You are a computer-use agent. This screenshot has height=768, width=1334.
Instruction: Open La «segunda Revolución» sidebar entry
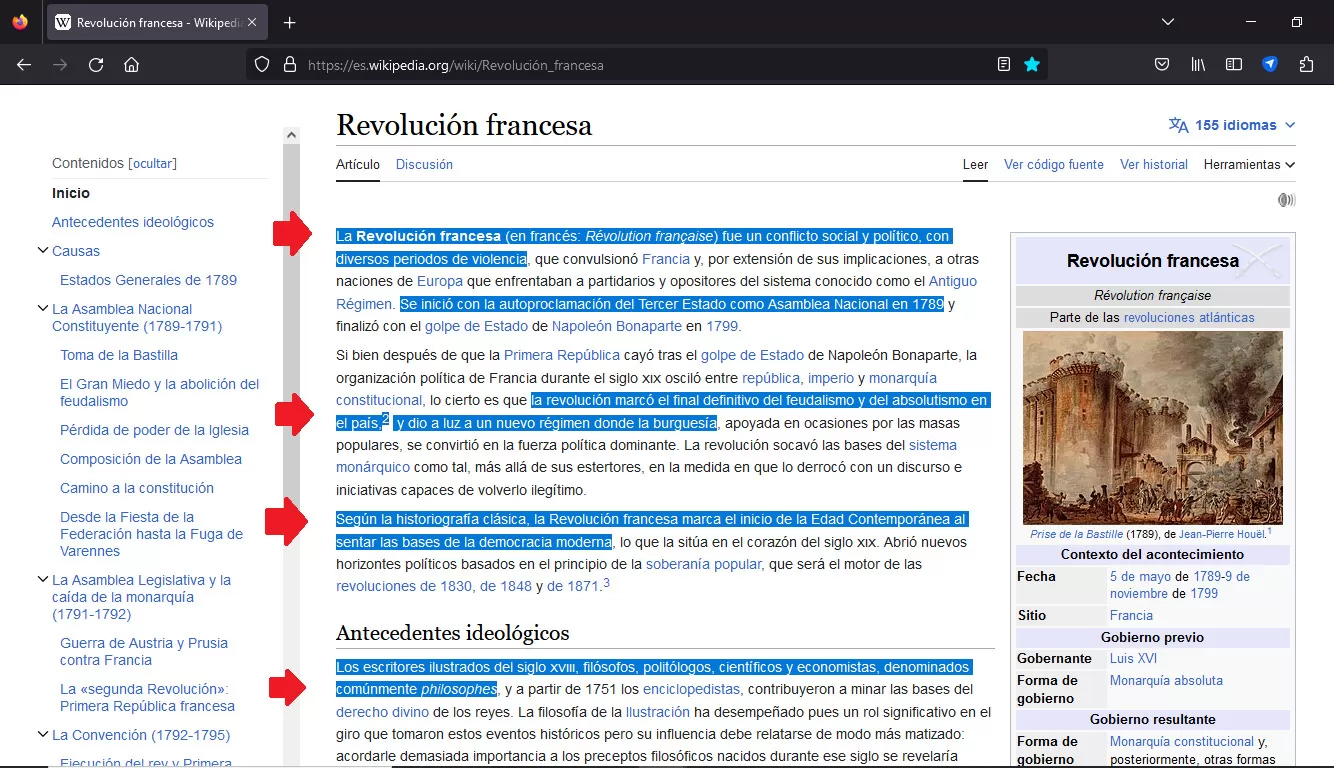click(147, 697)
